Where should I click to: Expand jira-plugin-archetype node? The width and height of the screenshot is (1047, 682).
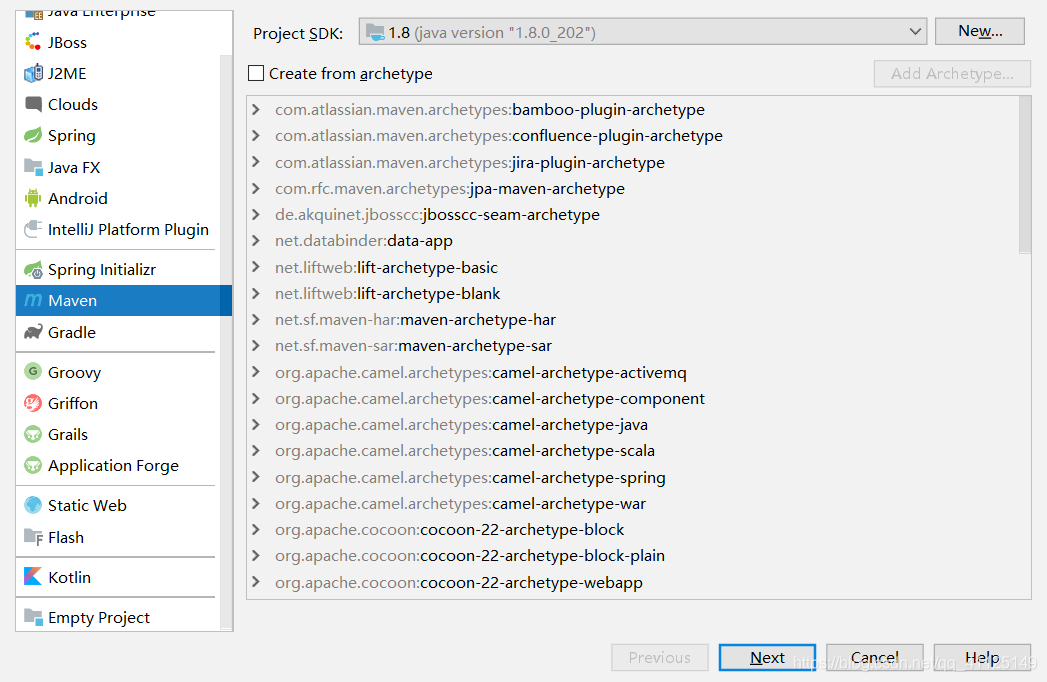(256, 162)
